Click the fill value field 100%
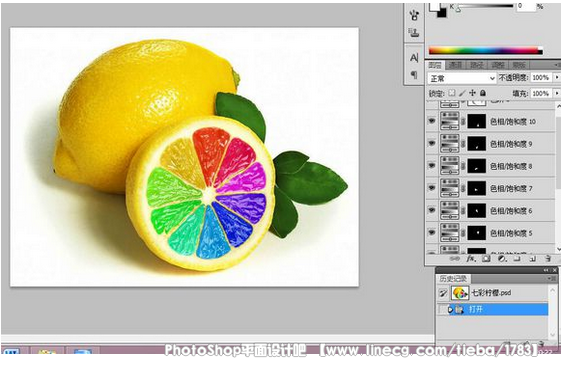The image size is (588, 367). (542, 93)
